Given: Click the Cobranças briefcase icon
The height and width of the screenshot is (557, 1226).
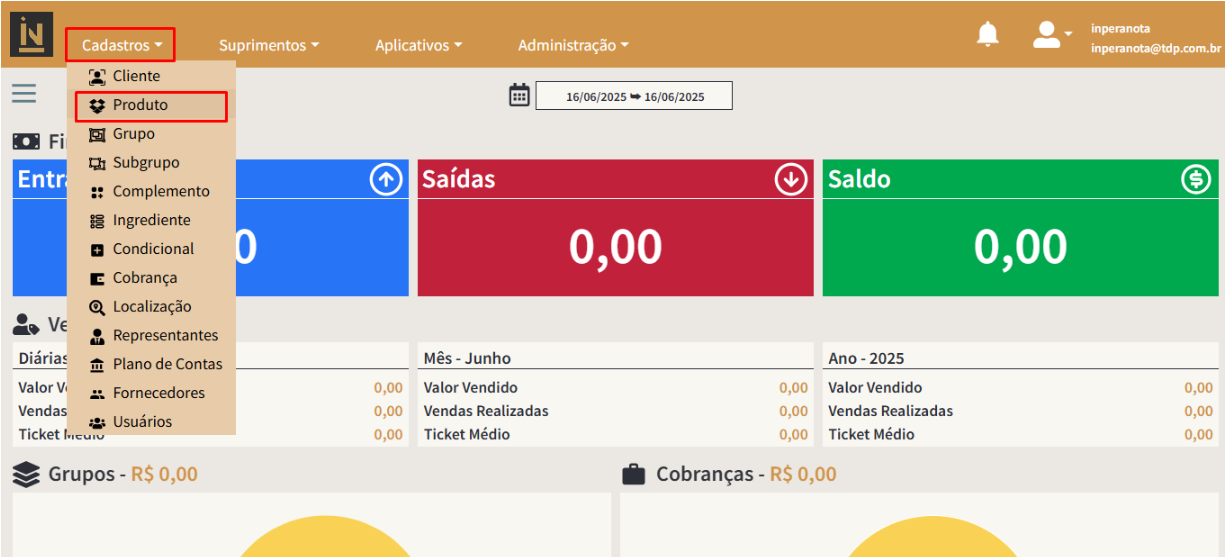Looking at the screenshot, I should pyautogui.click(x=634, y=474).
